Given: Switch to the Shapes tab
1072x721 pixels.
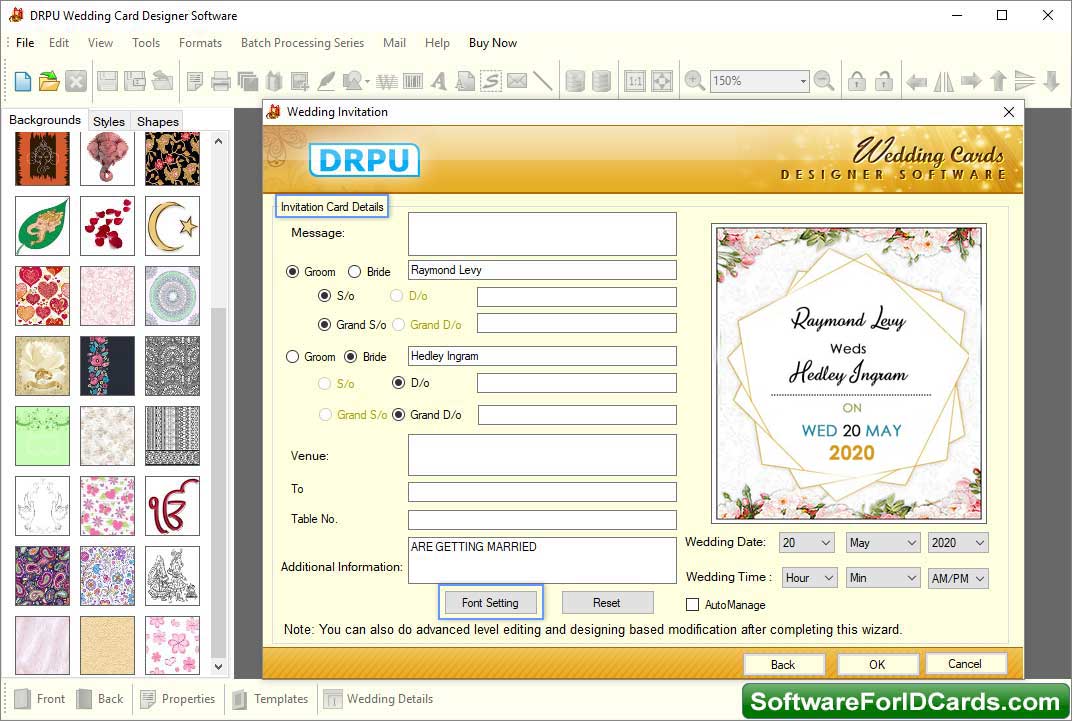Looking at the screenshot, I should tap(157, 121).
